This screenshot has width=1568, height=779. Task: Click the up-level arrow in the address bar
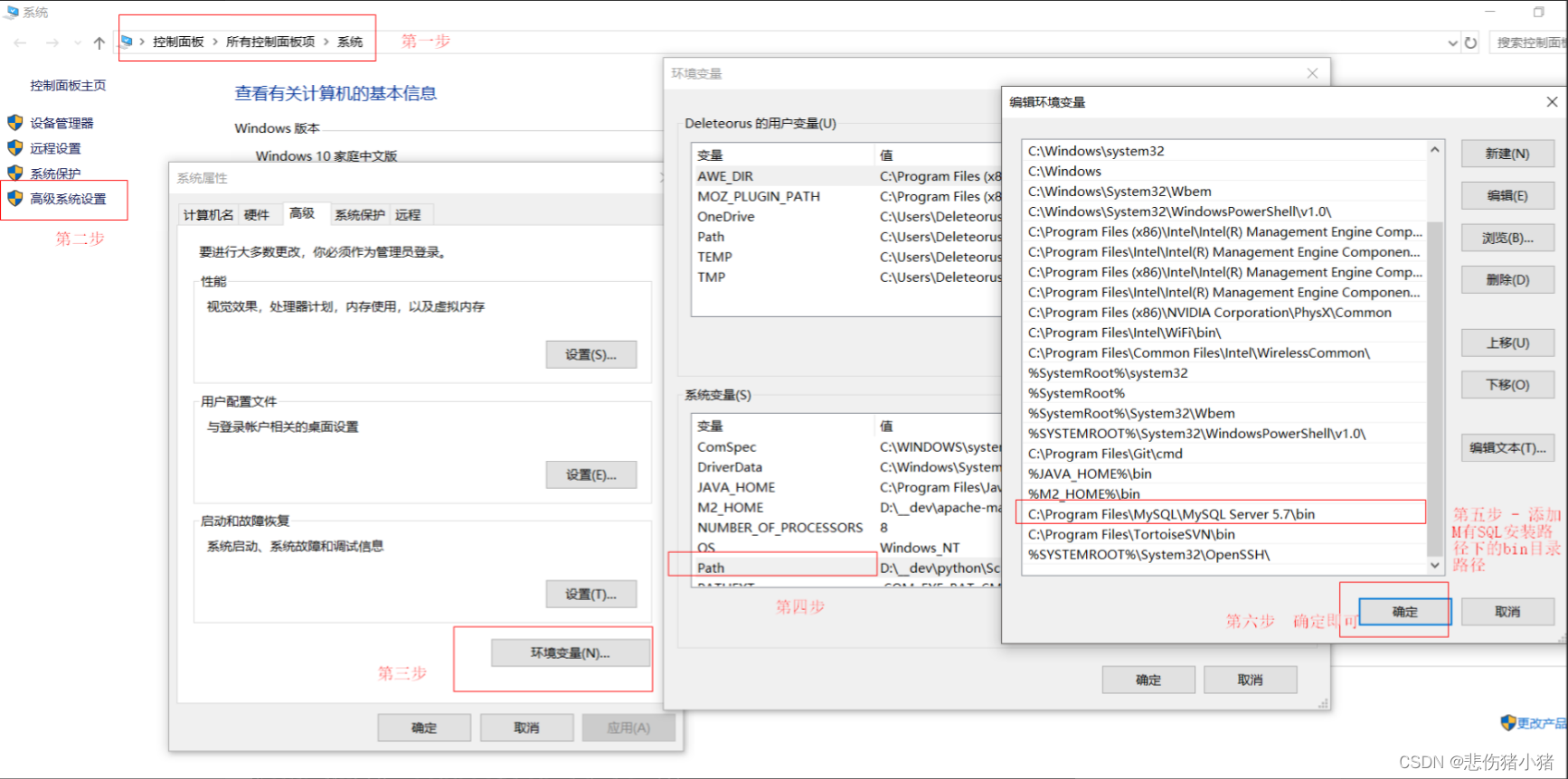[99, 42]
